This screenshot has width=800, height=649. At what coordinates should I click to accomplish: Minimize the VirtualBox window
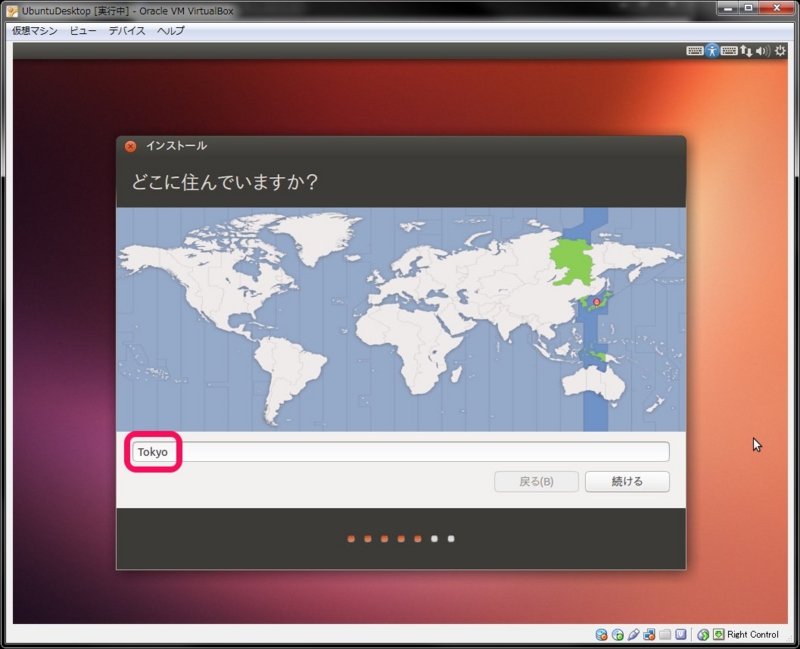point(728,7)
